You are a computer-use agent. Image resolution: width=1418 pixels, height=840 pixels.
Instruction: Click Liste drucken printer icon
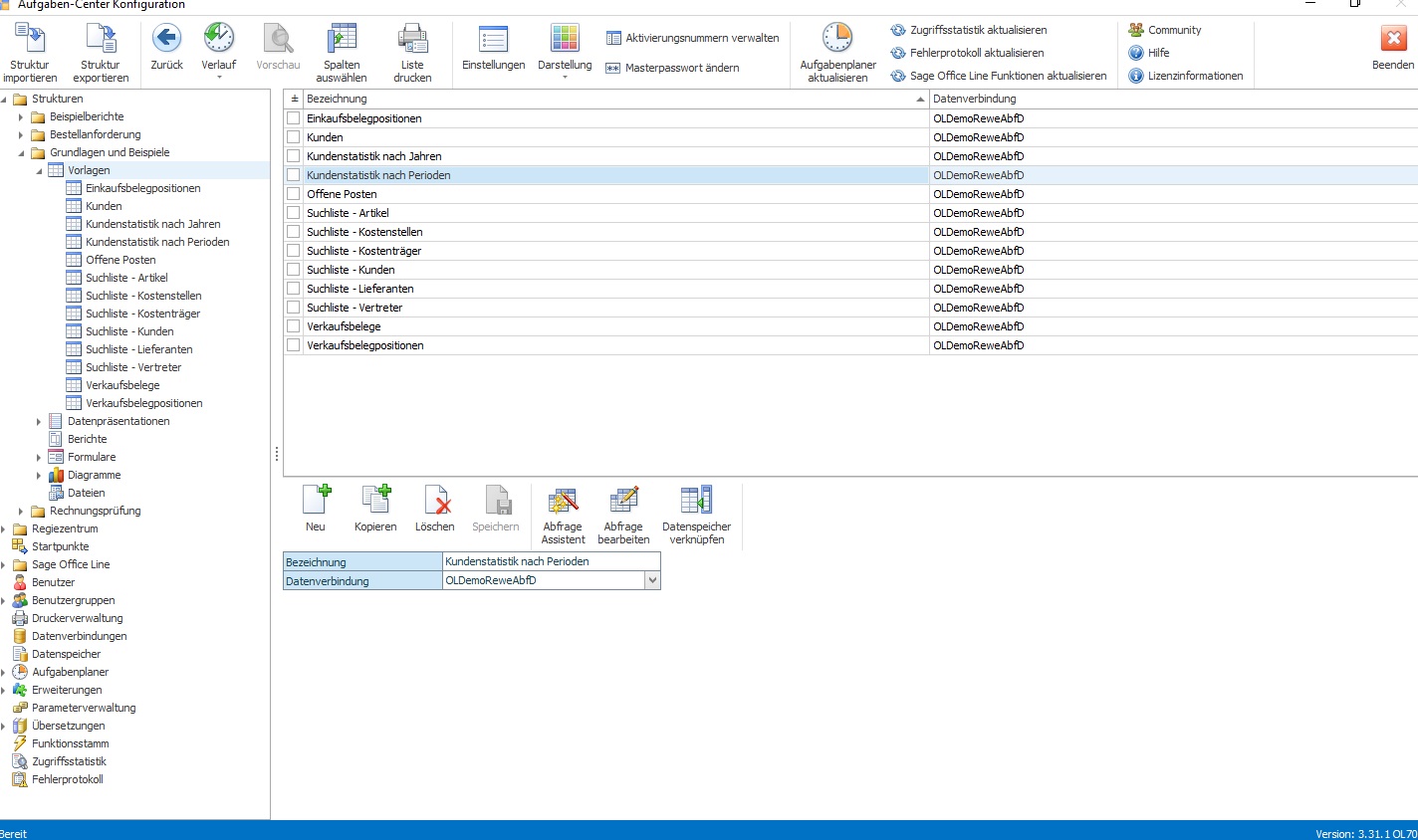(x=412, y=39)
